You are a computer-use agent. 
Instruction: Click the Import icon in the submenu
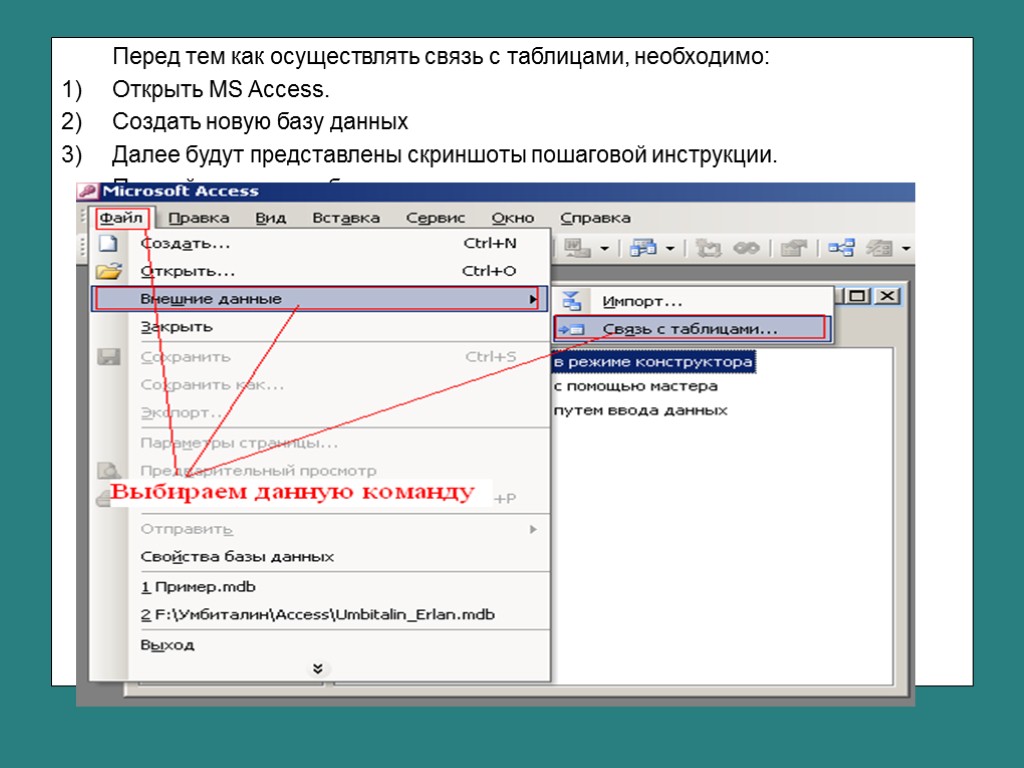point(571,301)
